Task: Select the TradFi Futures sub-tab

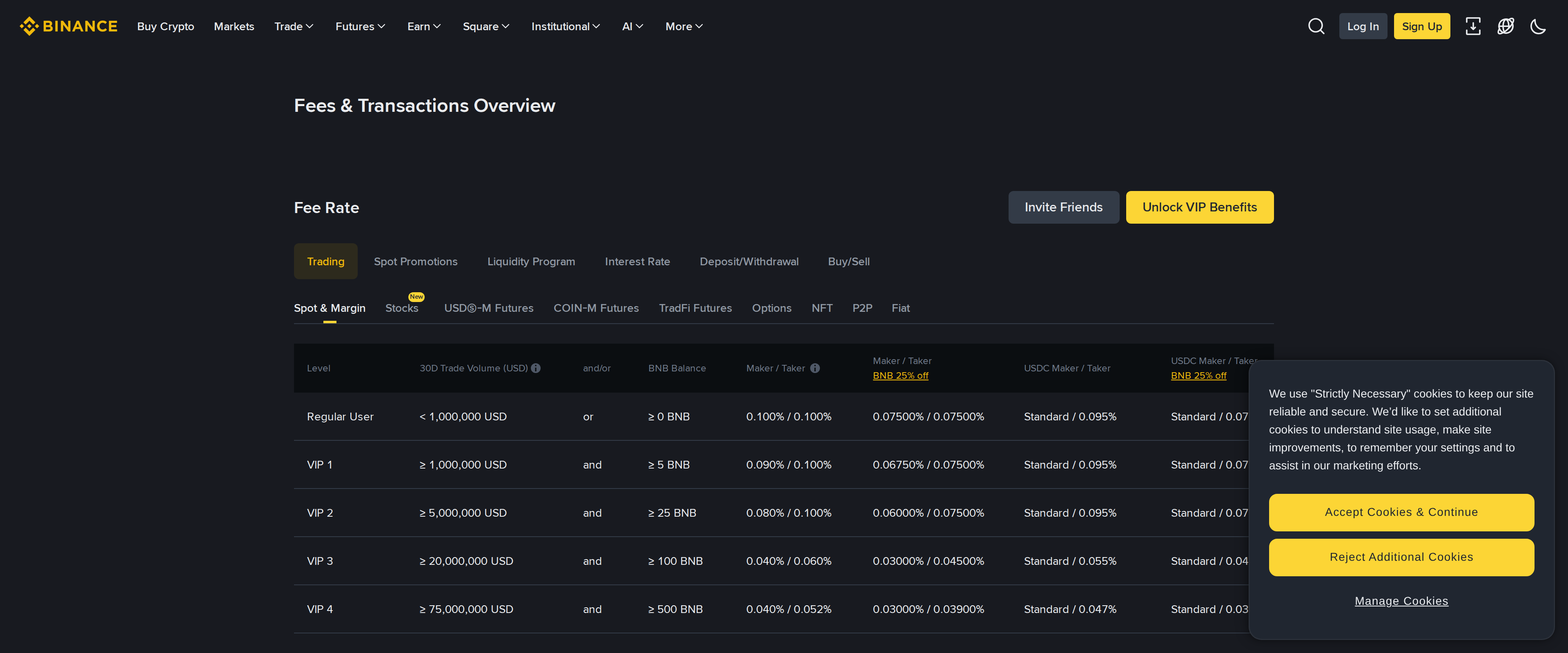Action: pyautogui.click(x=695, y=308)
